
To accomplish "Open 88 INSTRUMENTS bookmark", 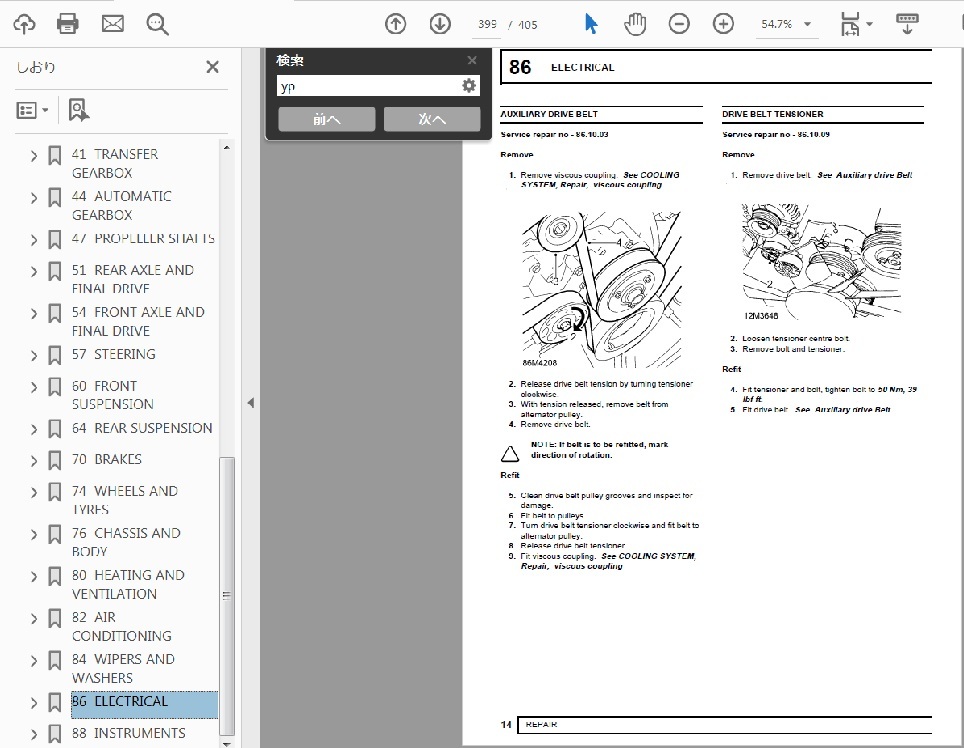I will tap(128, 733).
